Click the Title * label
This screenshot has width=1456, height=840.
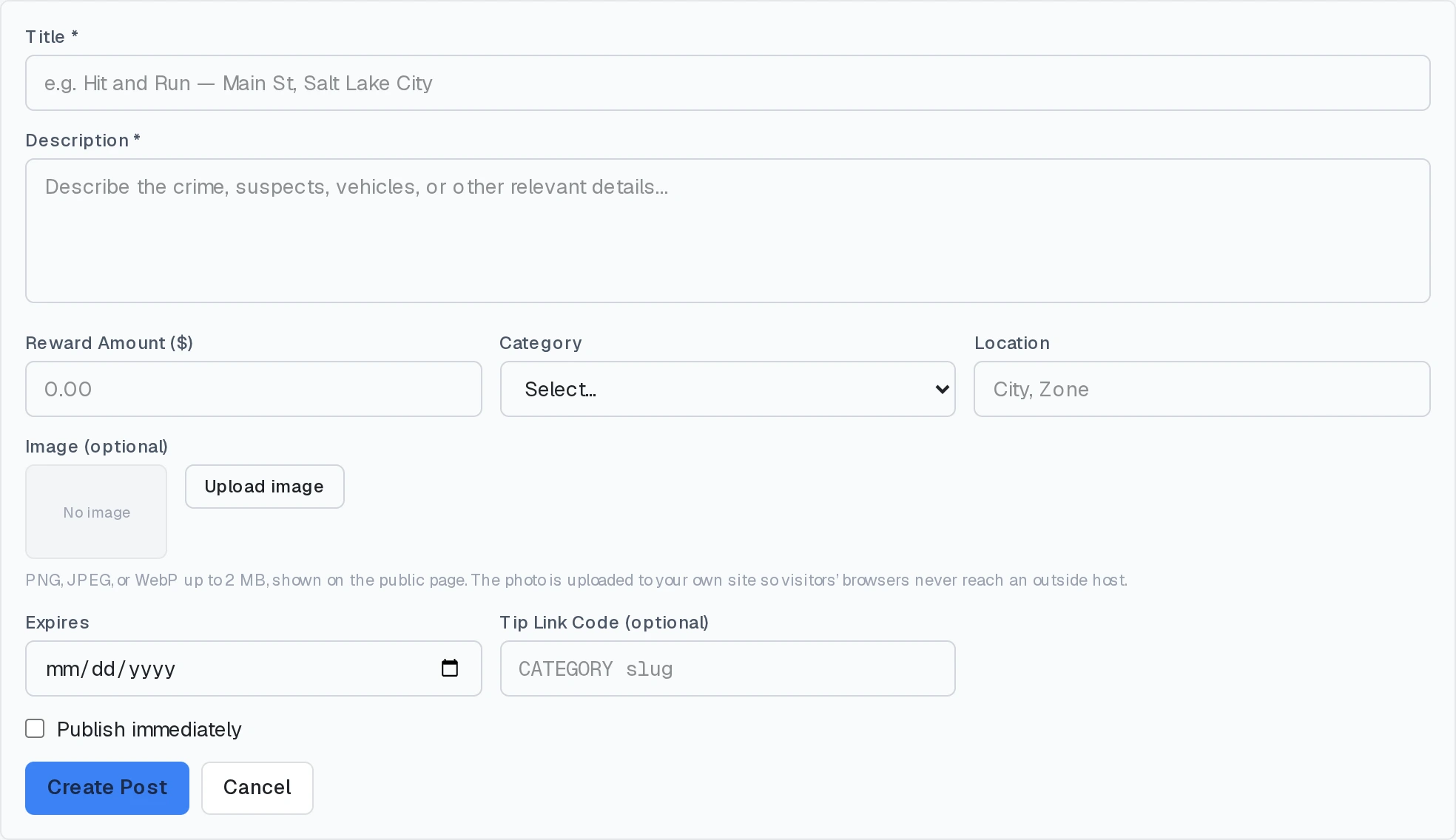tap(52, 37)
